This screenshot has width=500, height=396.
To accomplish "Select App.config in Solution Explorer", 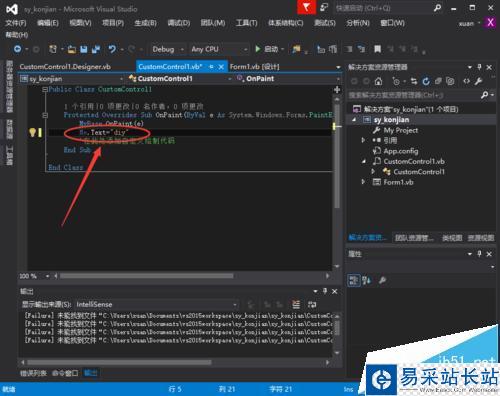I will tap(400, 151).
